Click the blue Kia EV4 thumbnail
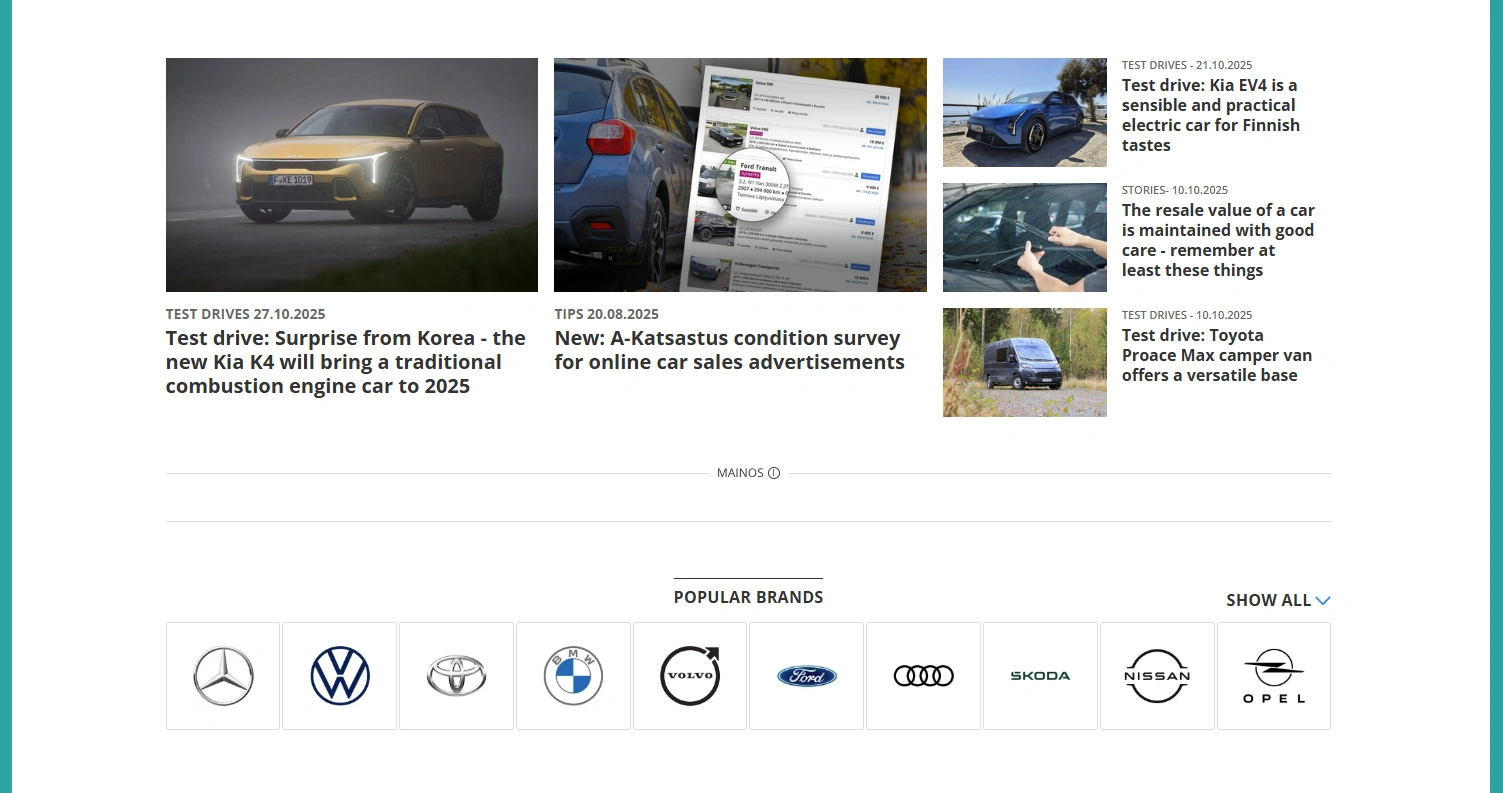Image resolution: width=1503 pixels, height=793 pixels. point(1025,112)
